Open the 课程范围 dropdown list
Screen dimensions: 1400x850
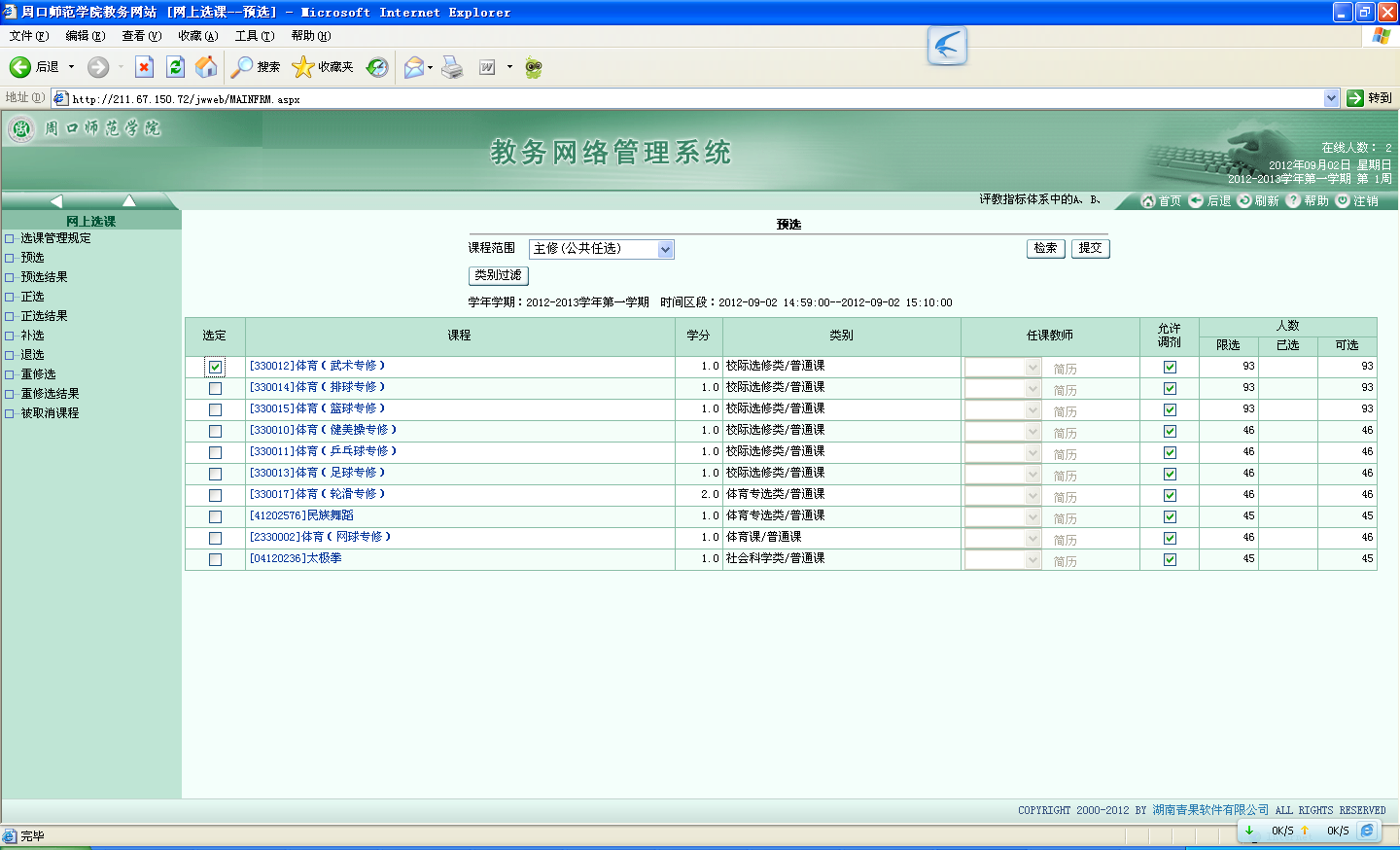[x=665, y=250]
